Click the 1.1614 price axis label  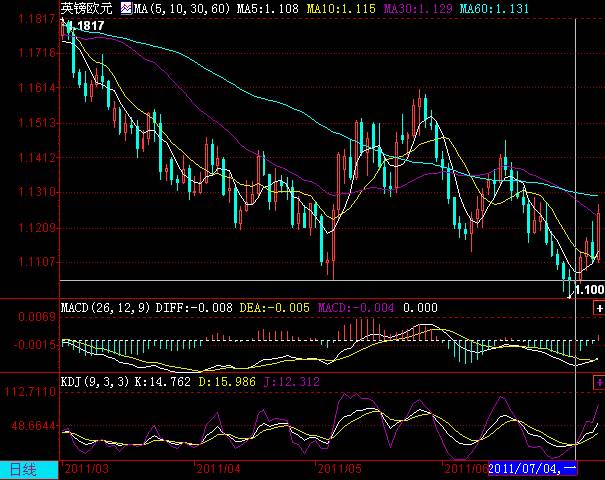coord(37,88)
